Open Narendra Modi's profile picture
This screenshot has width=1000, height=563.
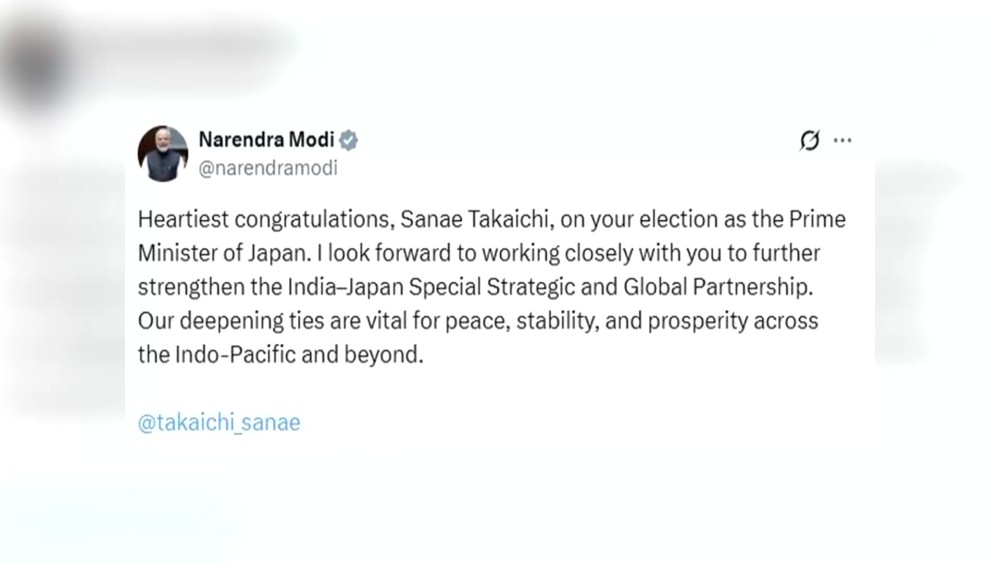pyautogui.click(x=163, y=153)
